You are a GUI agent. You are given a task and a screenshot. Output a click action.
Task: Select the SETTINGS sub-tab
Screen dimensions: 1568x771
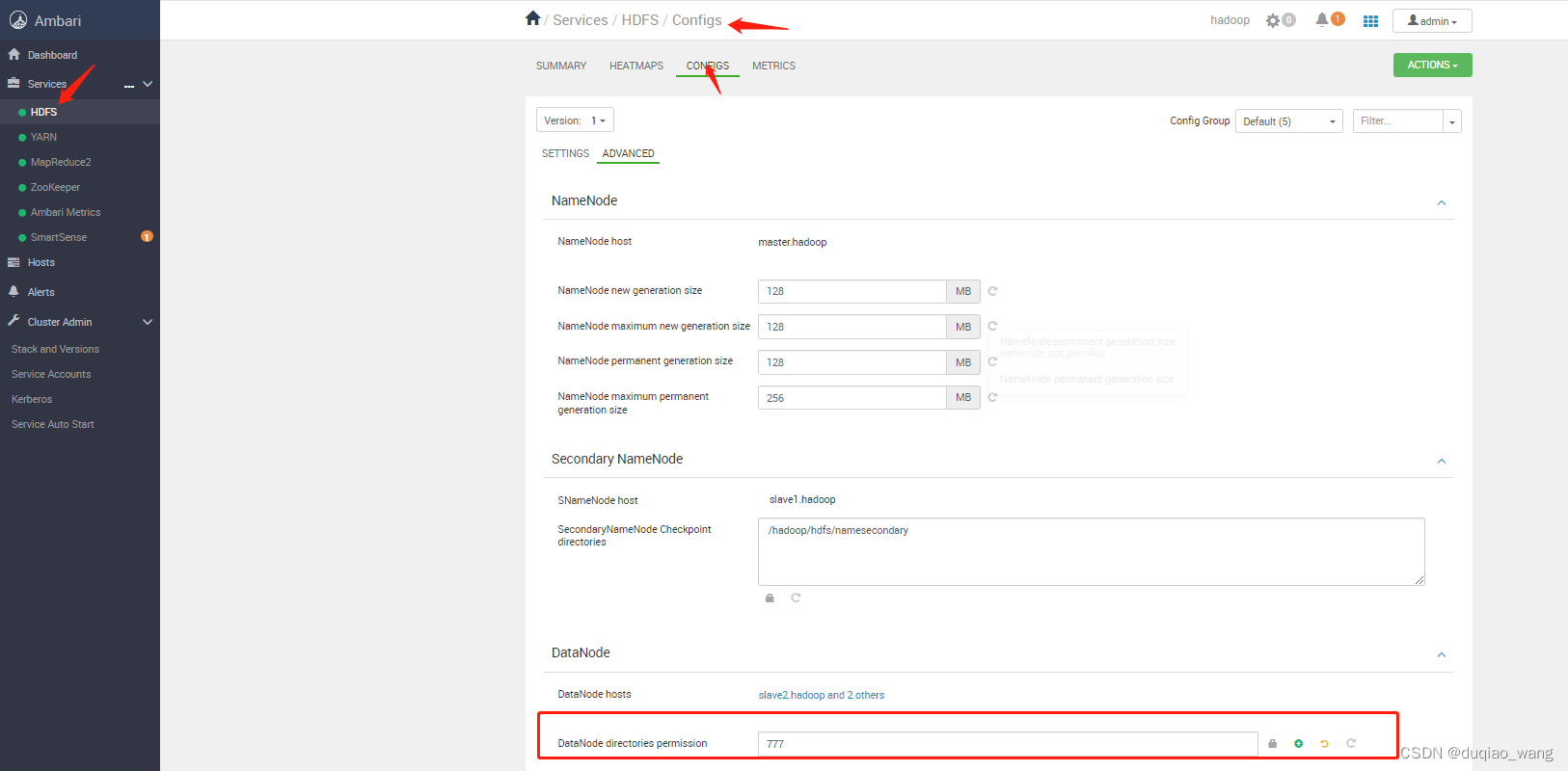[565, 153]
